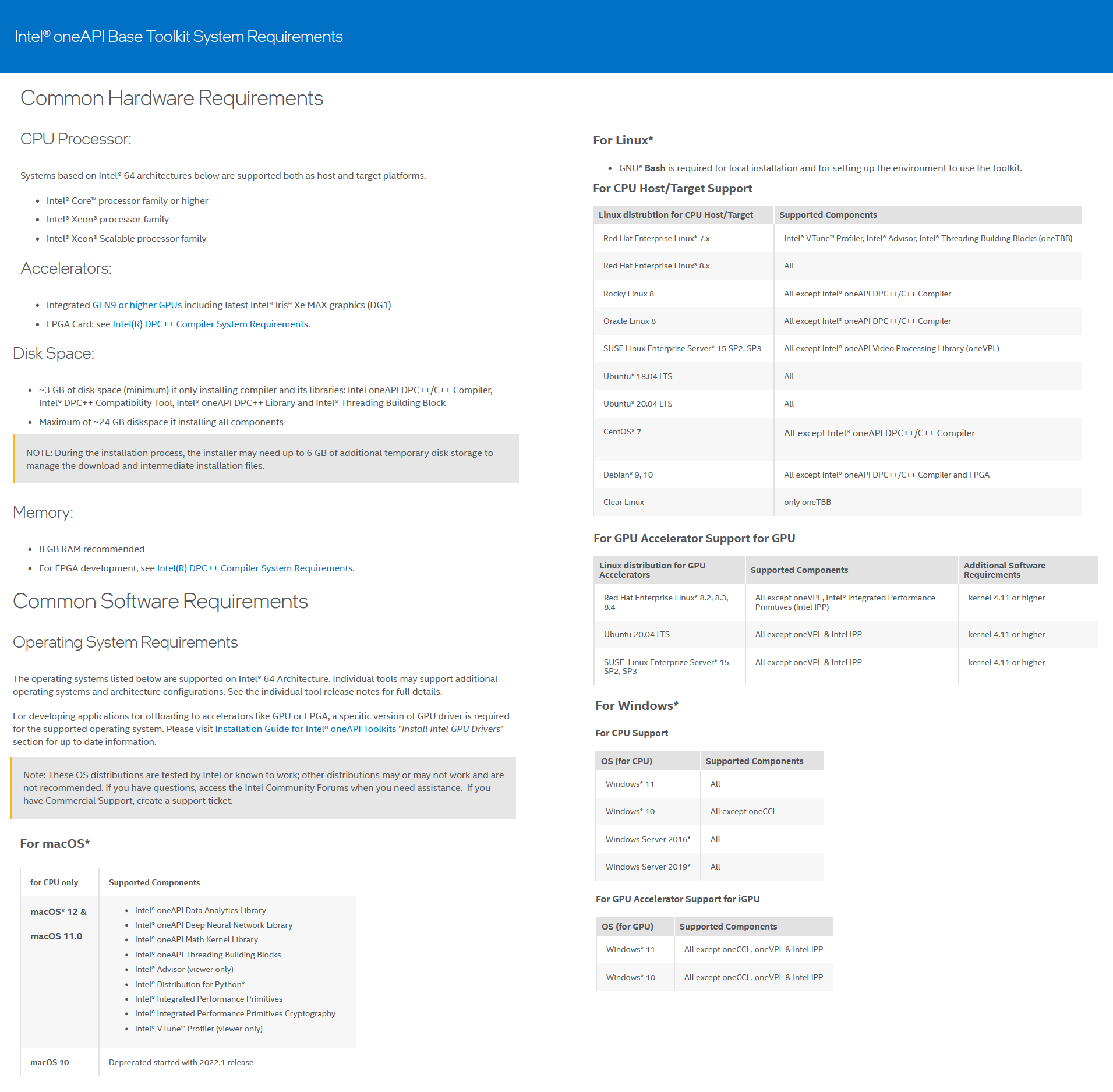
Task: Click the OS (for GPU) column header
Action: (635, 927)
